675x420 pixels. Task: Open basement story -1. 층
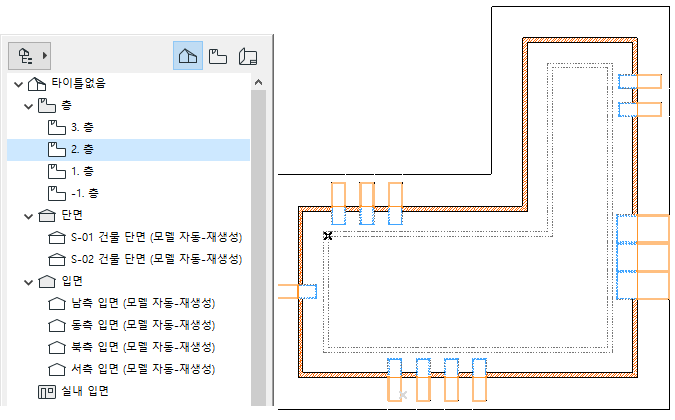85,193
